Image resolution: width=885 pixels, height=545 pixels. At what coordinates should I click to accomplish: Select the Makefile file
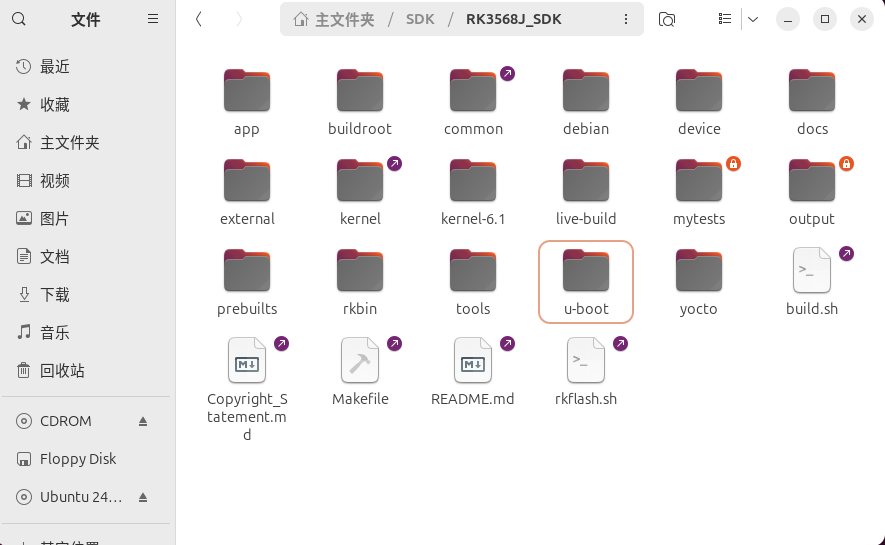coord(360,372)
